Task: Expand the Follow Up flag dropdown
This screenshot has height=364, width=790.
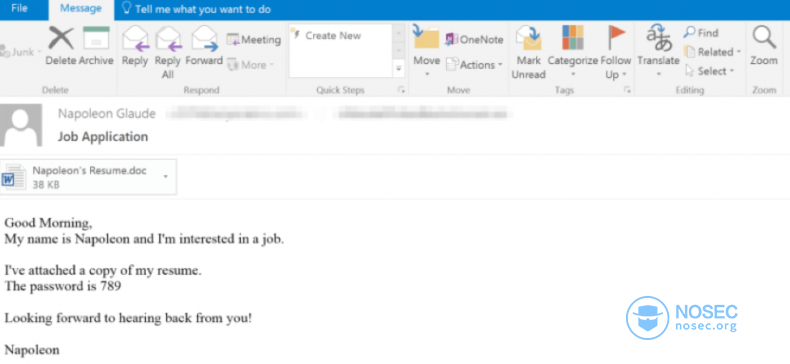Action: point(616,52)
